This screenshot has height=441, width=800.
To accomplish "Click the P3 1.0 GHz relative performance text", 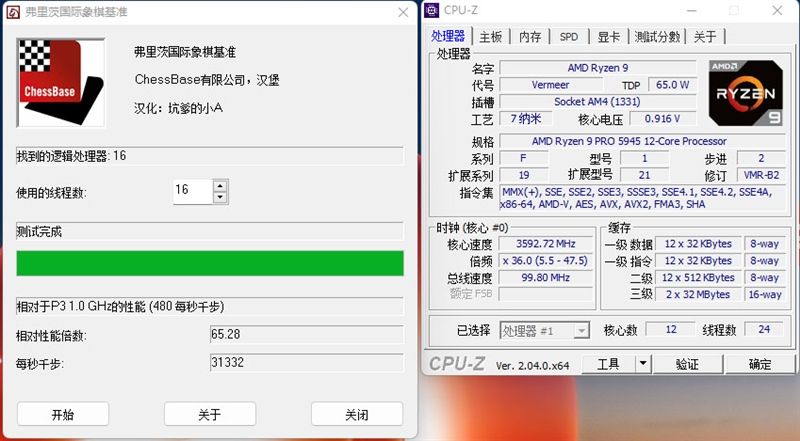I will (x=120, y=306).
